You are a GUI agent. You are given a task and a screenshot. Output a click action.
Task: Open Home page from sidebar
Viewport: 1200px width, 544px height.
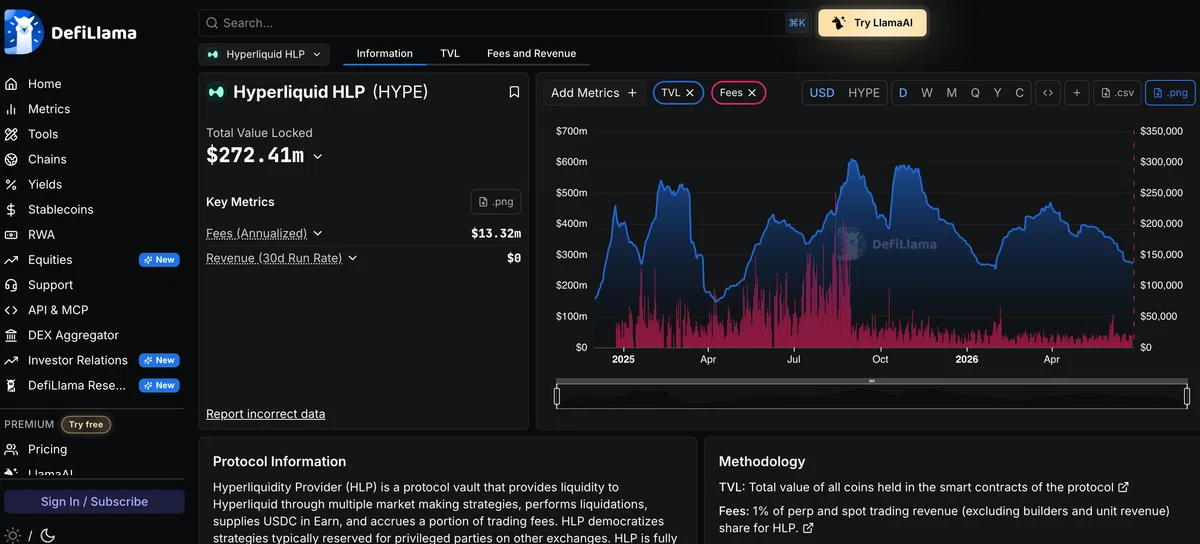(45, 84)
